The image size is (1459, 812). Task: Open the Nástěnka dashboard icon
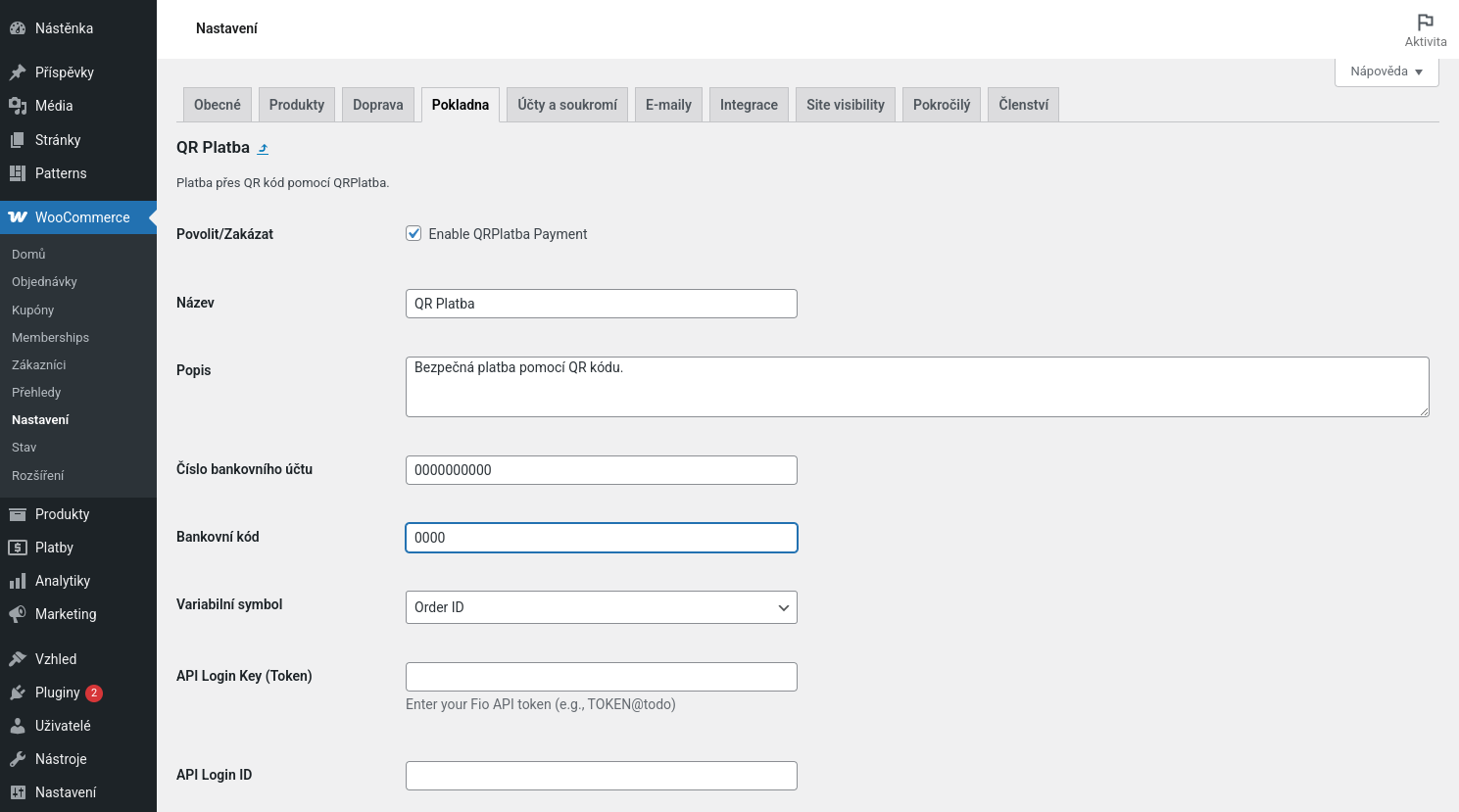tap(18, 28)
